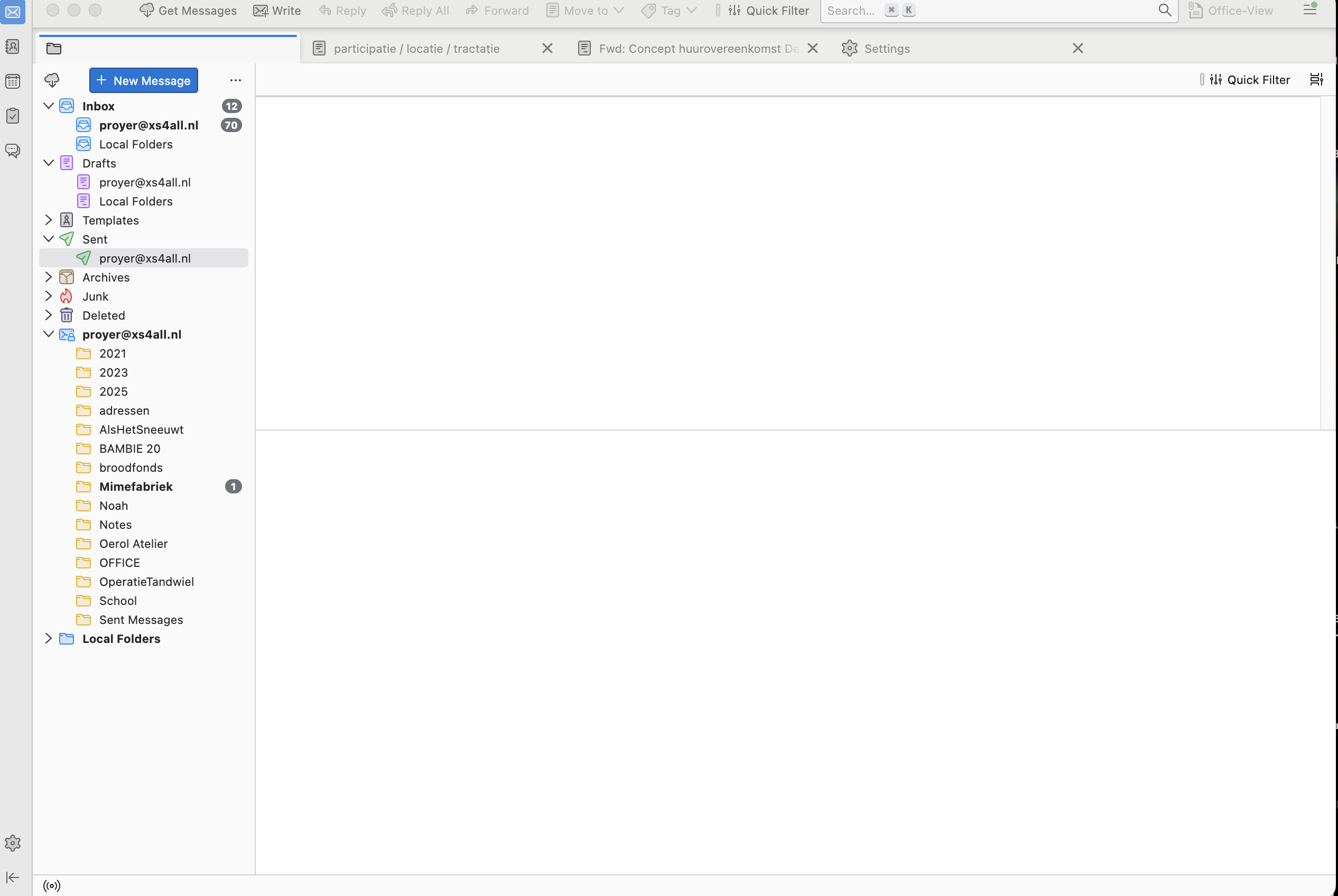Expand the Archives folder
This screenshot has height=896, width=1338.
pos(48,277)
